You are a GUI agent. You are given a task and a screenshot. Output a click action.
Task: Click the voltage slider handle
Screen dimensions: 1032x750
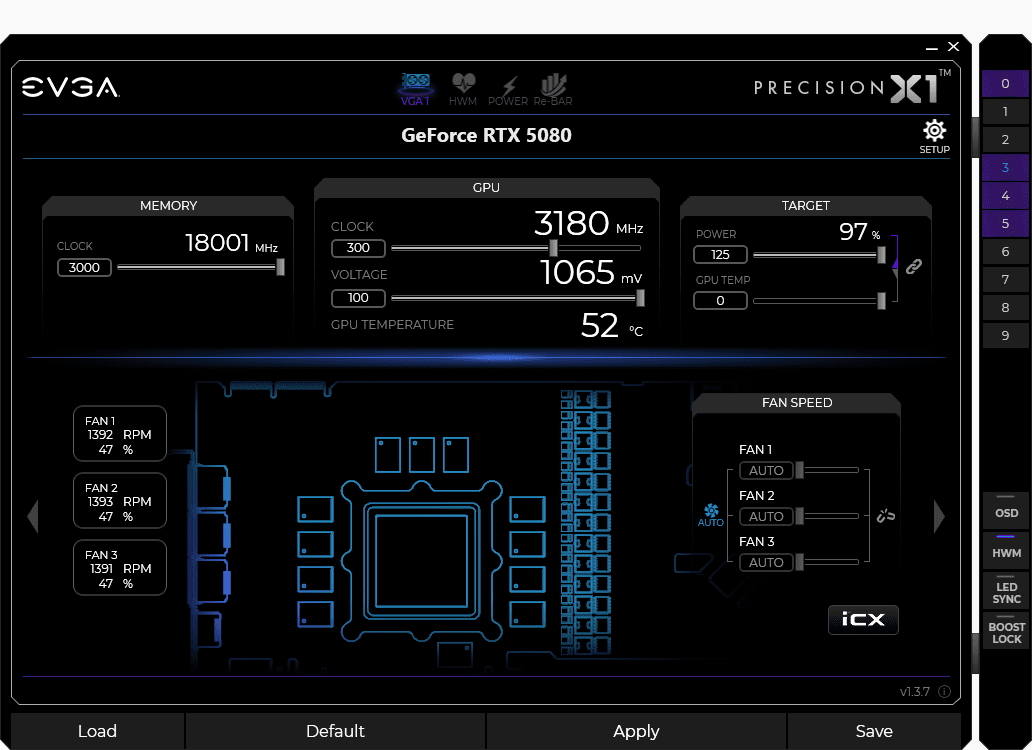pyautogui.click(x=640, y=298)
